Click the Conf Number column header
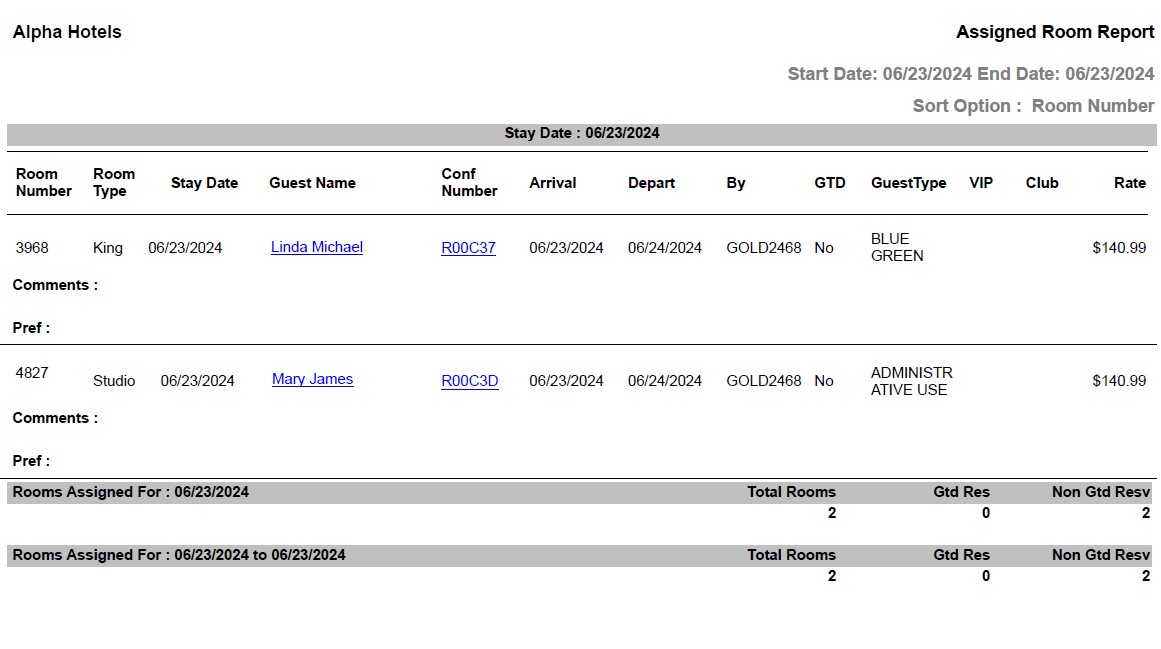 [x=469, y=182]
